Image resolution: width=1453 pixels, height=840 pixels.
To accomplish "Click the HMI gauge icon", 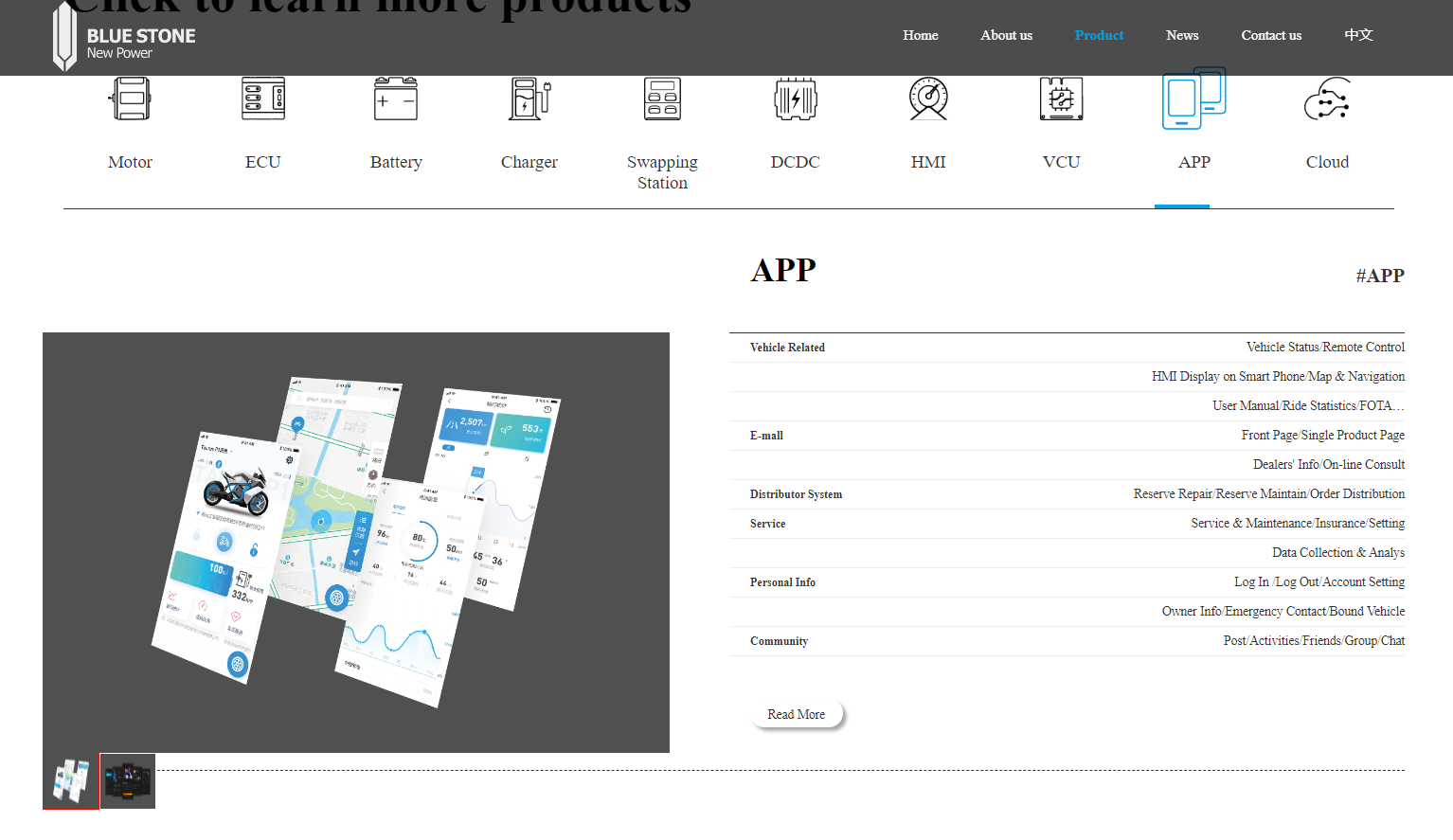I will [928, 99].
